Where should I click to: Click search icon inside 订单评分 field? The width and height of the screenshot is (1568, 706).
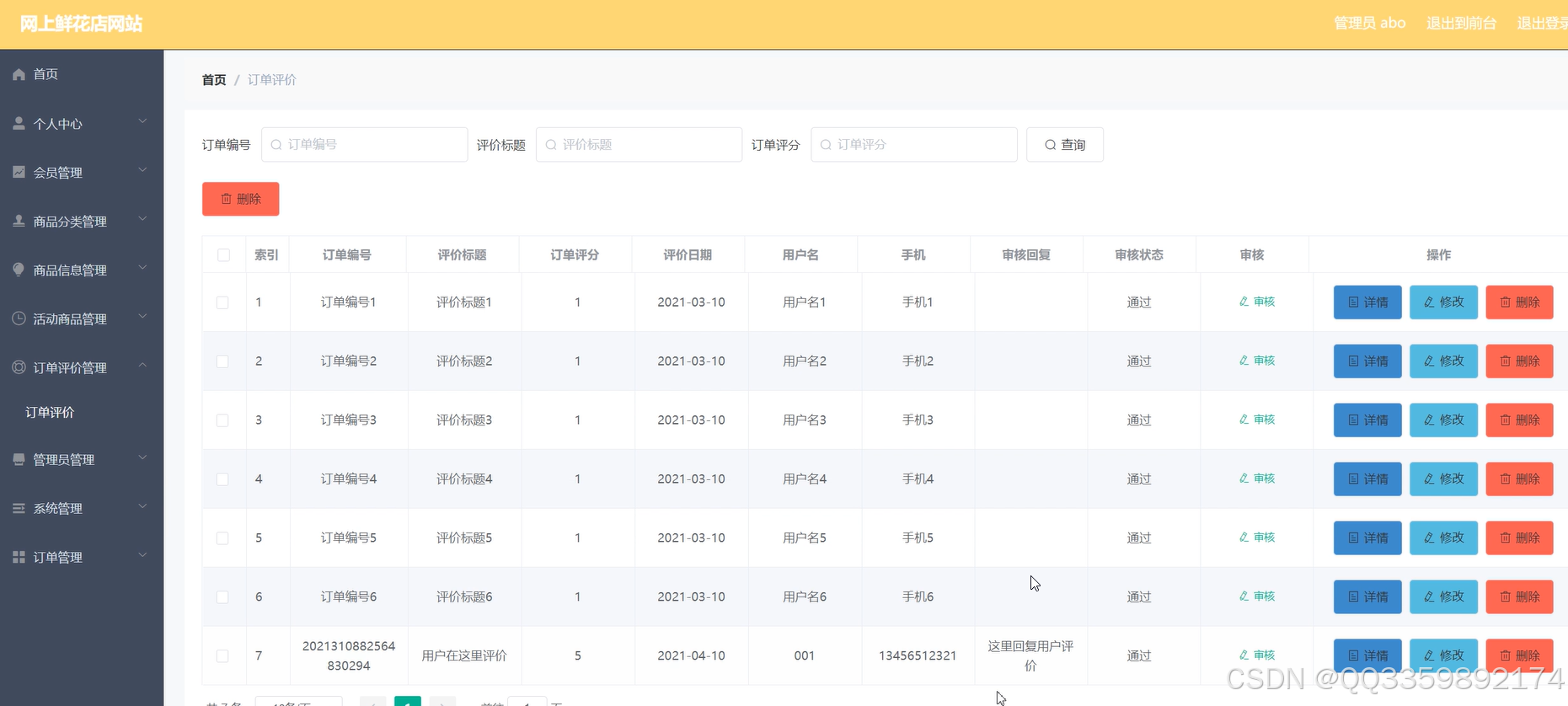[825, 145]
